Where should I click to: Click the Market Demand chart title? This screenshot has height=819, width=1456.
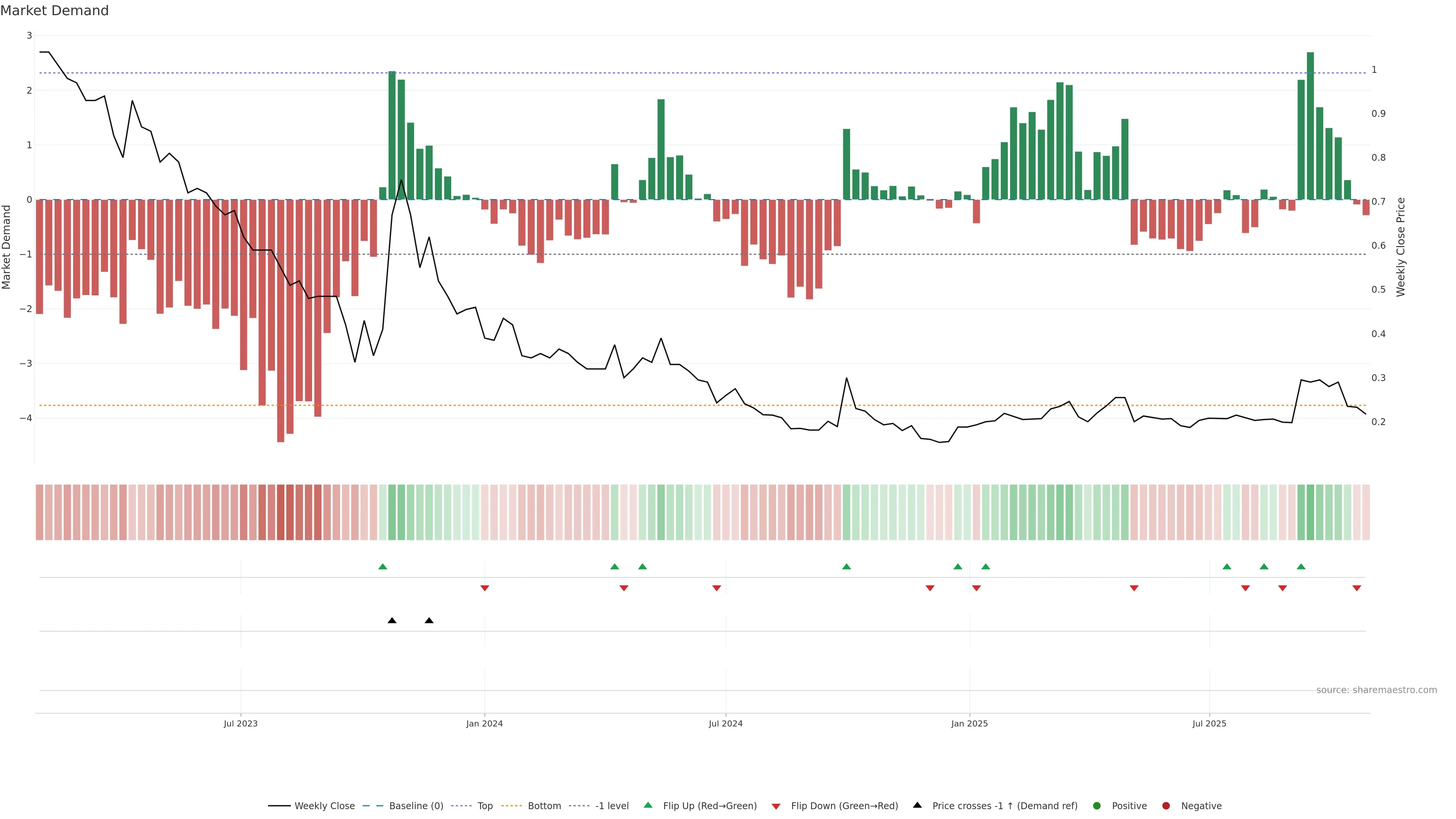click(54, 11)
